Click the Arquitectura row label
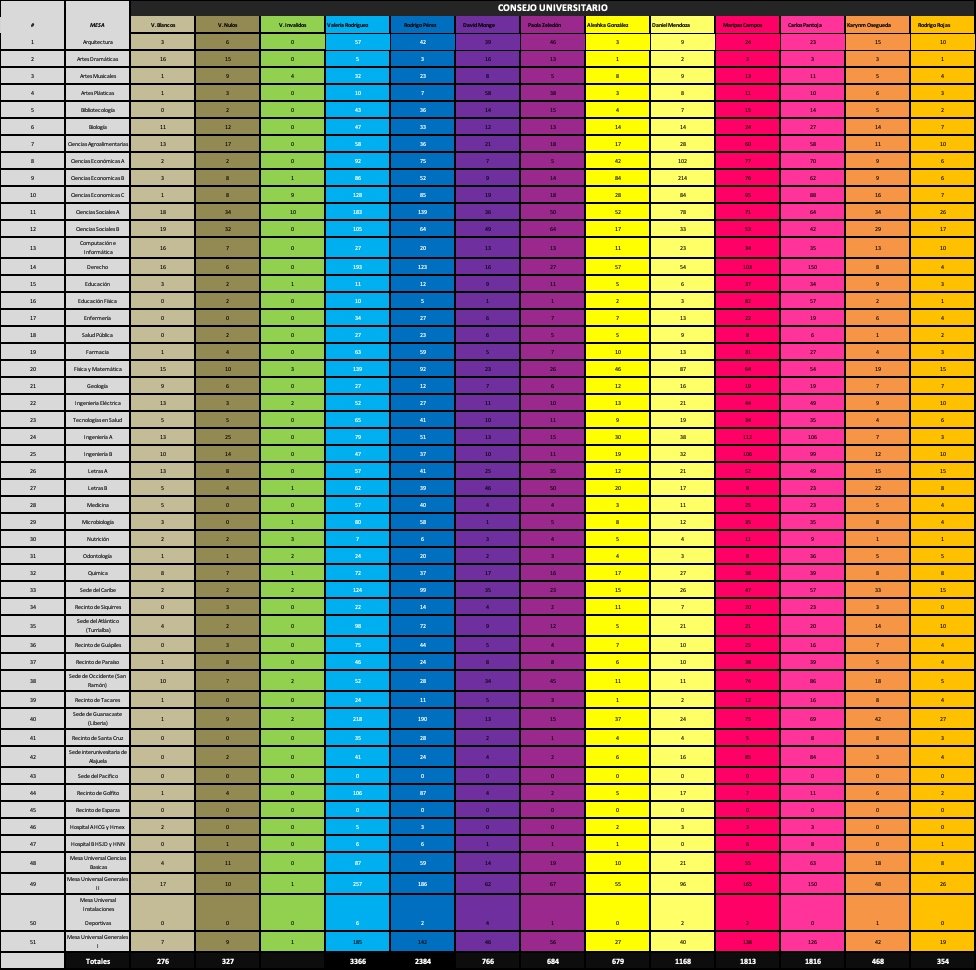Image resolution: width=976 pixels, height=970 pixels. click(x=97, y=43)
